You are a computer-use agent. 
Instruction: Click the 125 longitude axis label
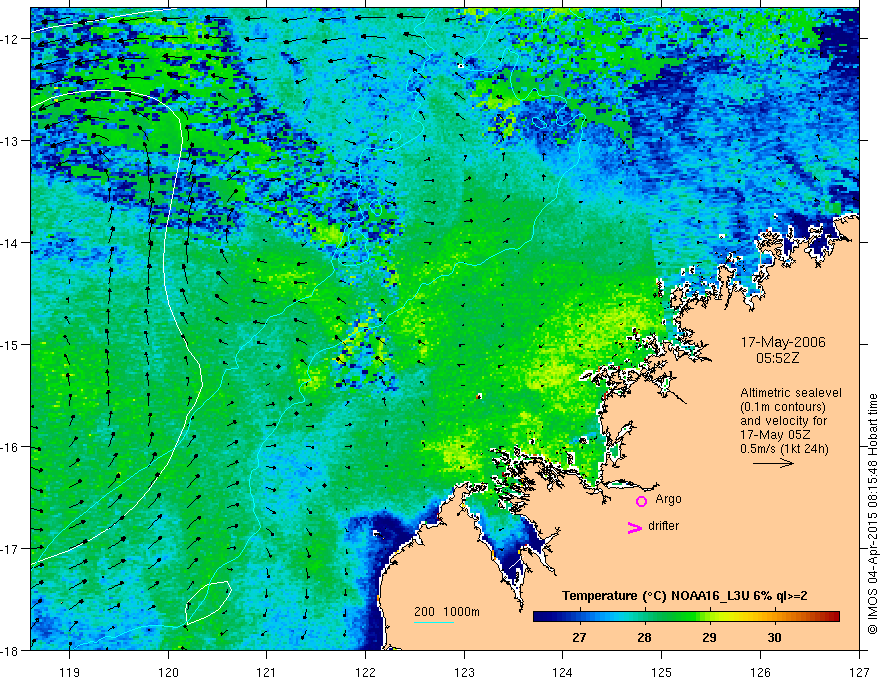point(661,672)
